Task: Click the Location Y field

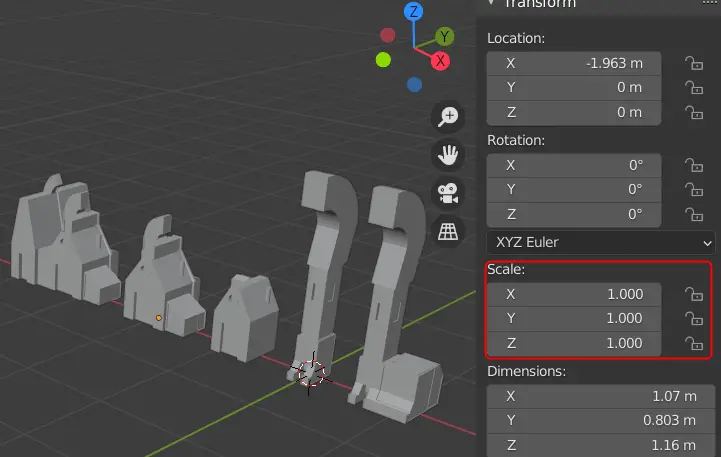Action: [x=574, y=88]
